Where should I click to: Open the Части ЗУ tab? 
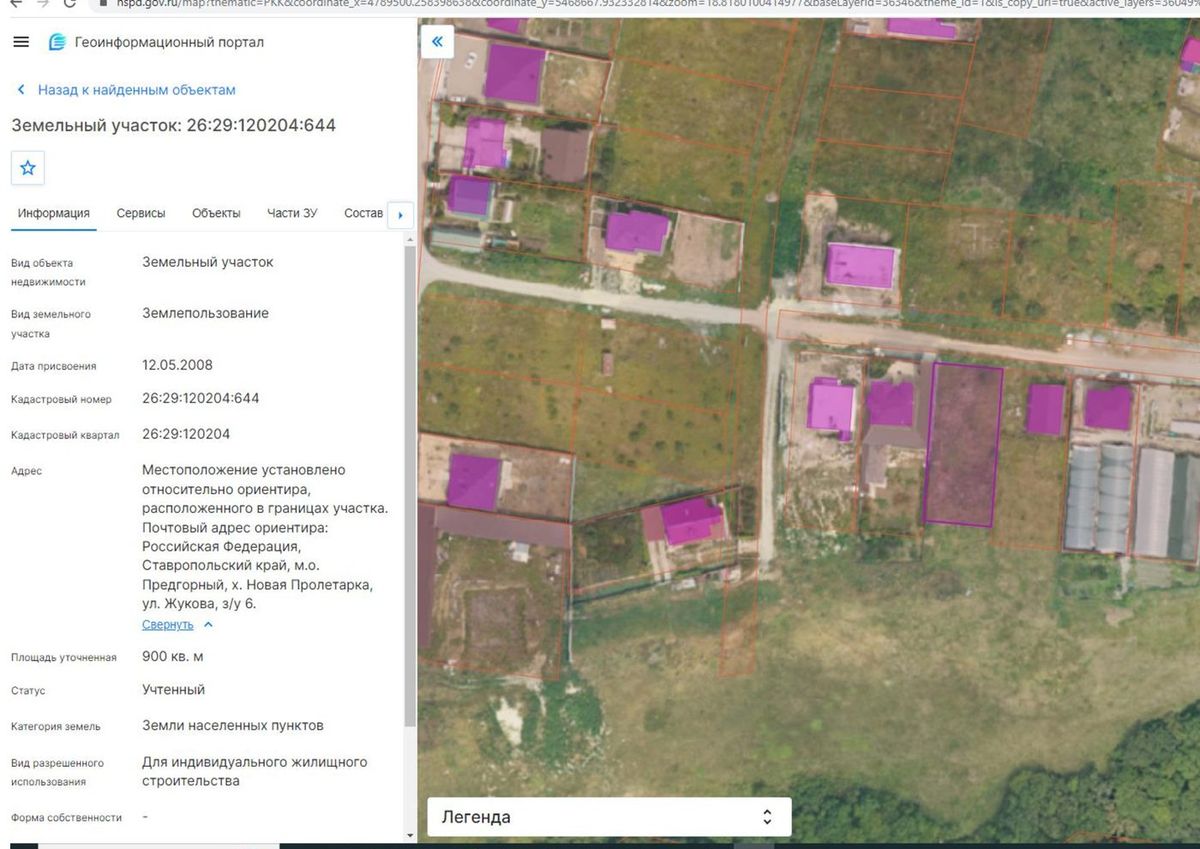click(292, 213)
